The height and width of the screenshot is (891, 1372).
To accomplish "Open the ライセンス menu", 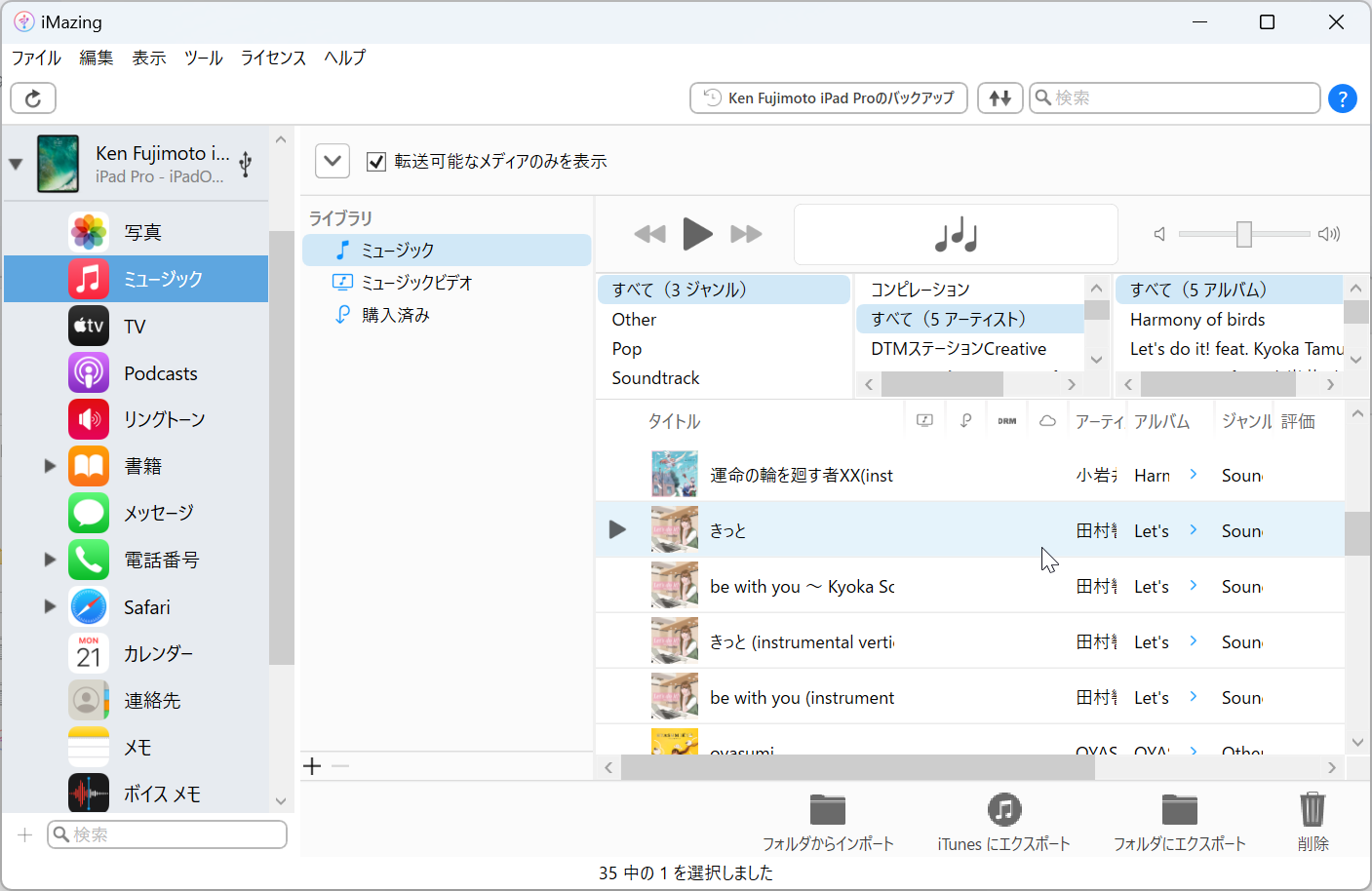I will click(274, 58).
